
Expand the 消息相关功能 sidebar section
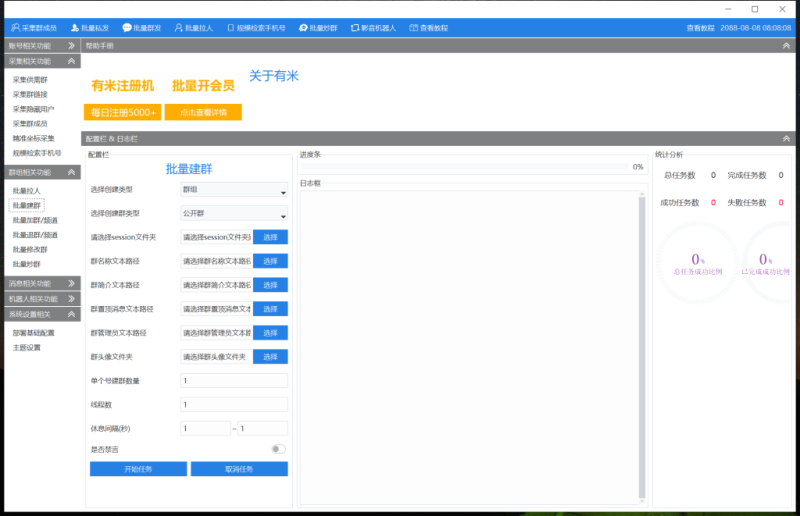42,283
